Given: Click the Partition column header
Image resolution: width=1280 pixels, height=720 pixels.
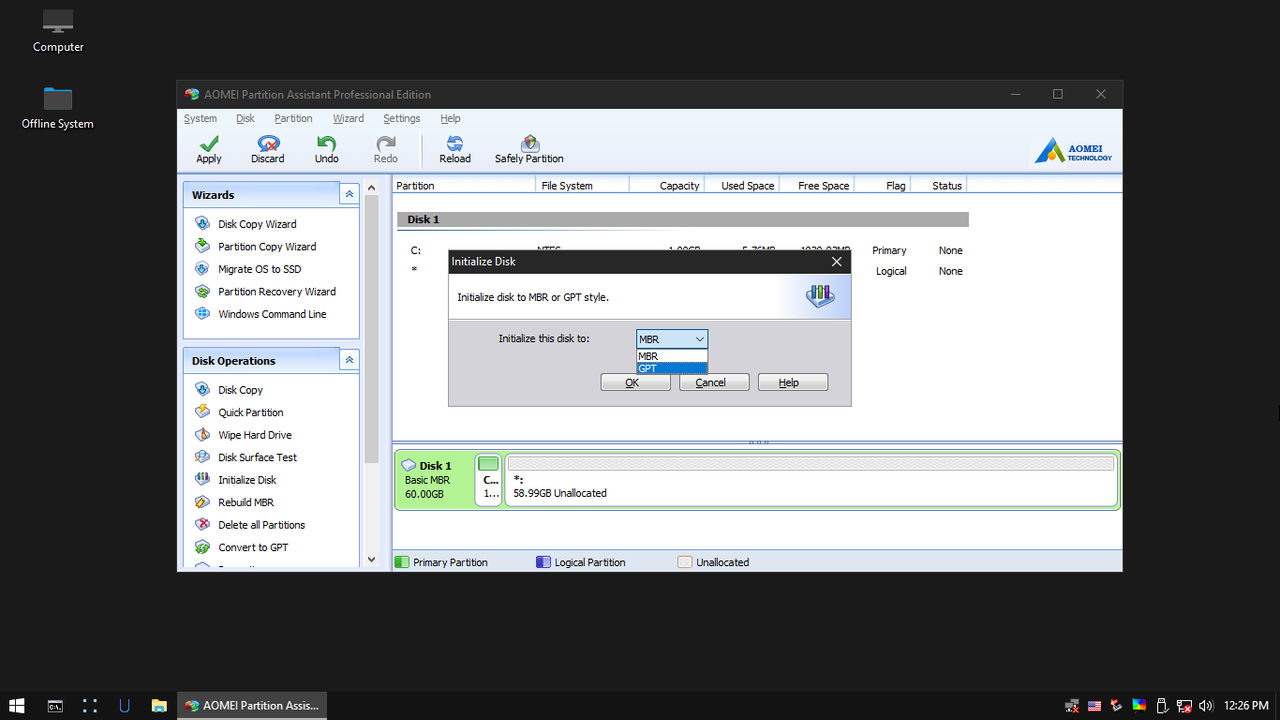Looking at the screenshot, I should click(x=463, y=185).
